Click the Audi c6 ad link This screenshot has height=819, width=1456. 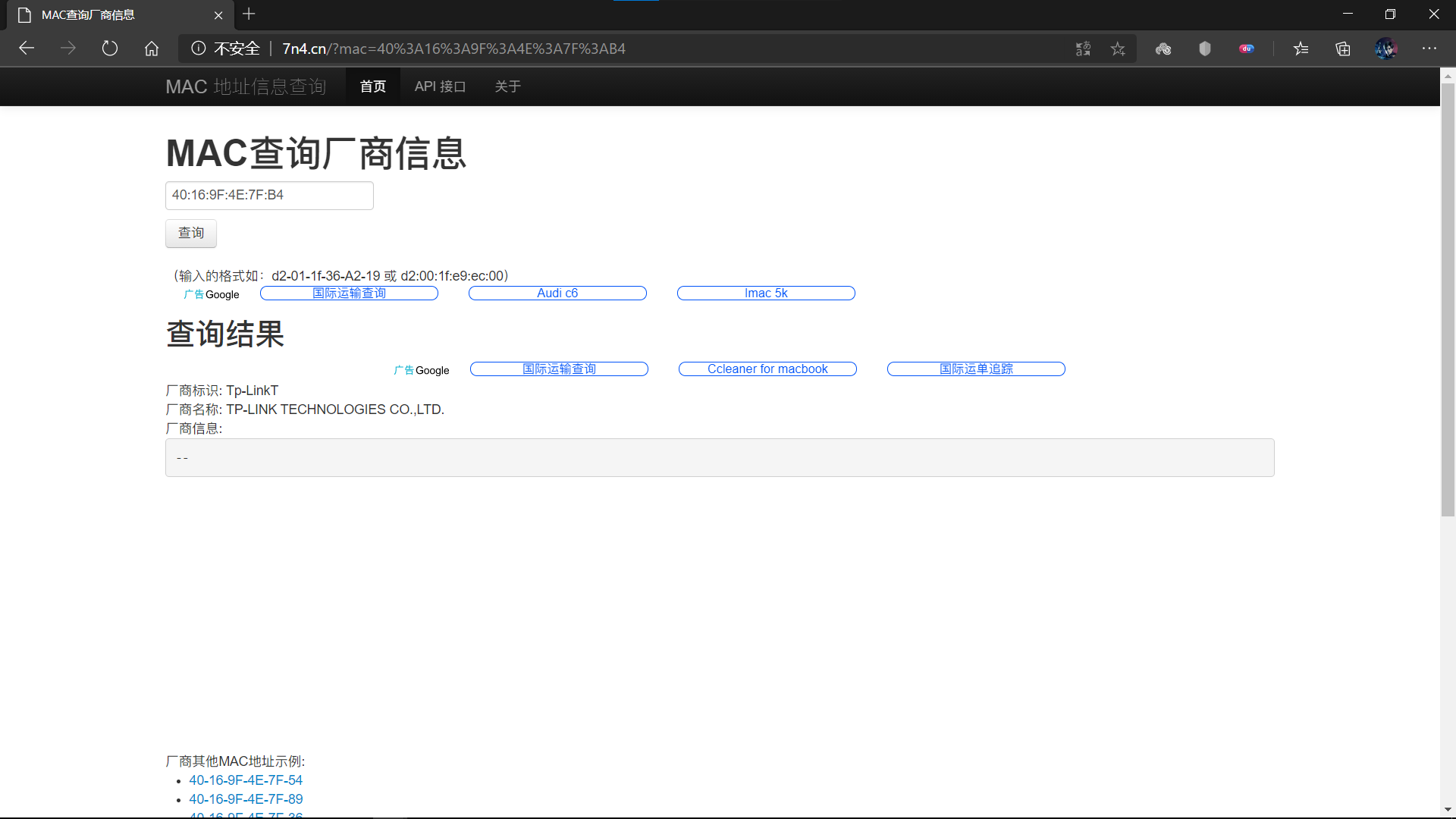click(x=557, y=293)
